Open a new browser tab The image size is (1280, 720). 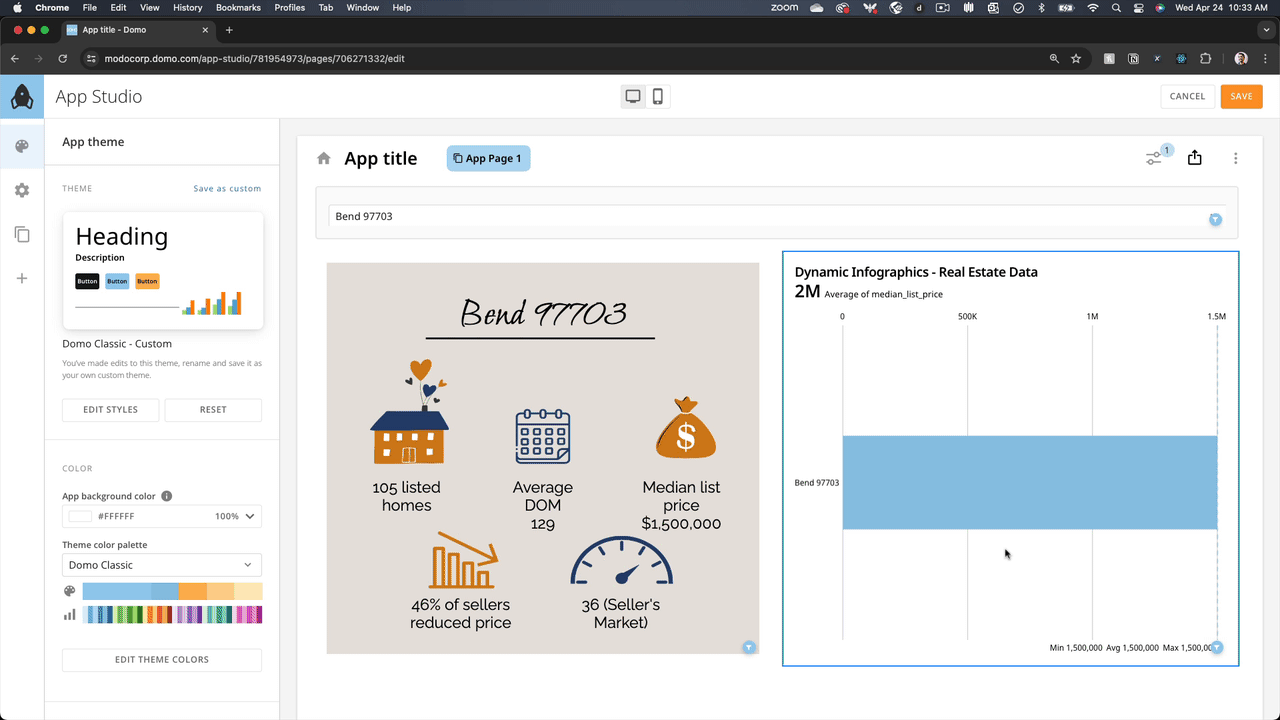point(229,30)
